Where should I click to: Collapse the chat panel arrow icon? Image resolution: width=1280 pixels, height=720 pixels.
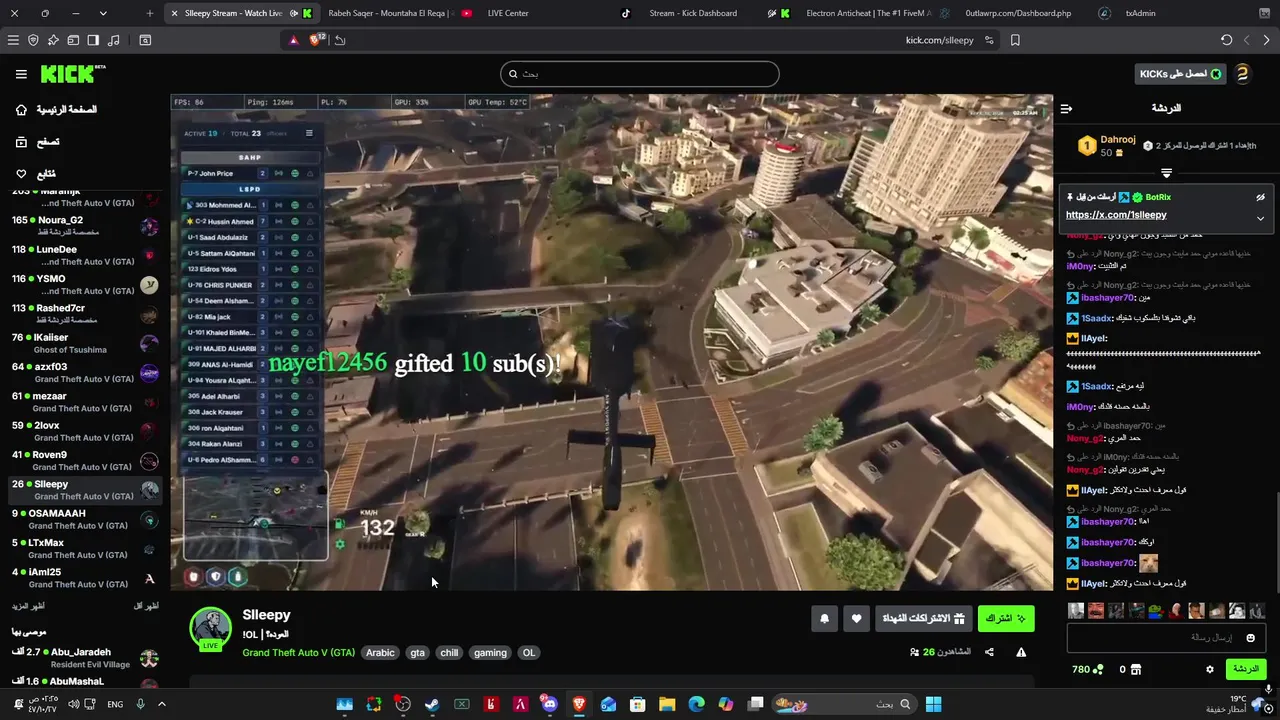point(1066,108)
